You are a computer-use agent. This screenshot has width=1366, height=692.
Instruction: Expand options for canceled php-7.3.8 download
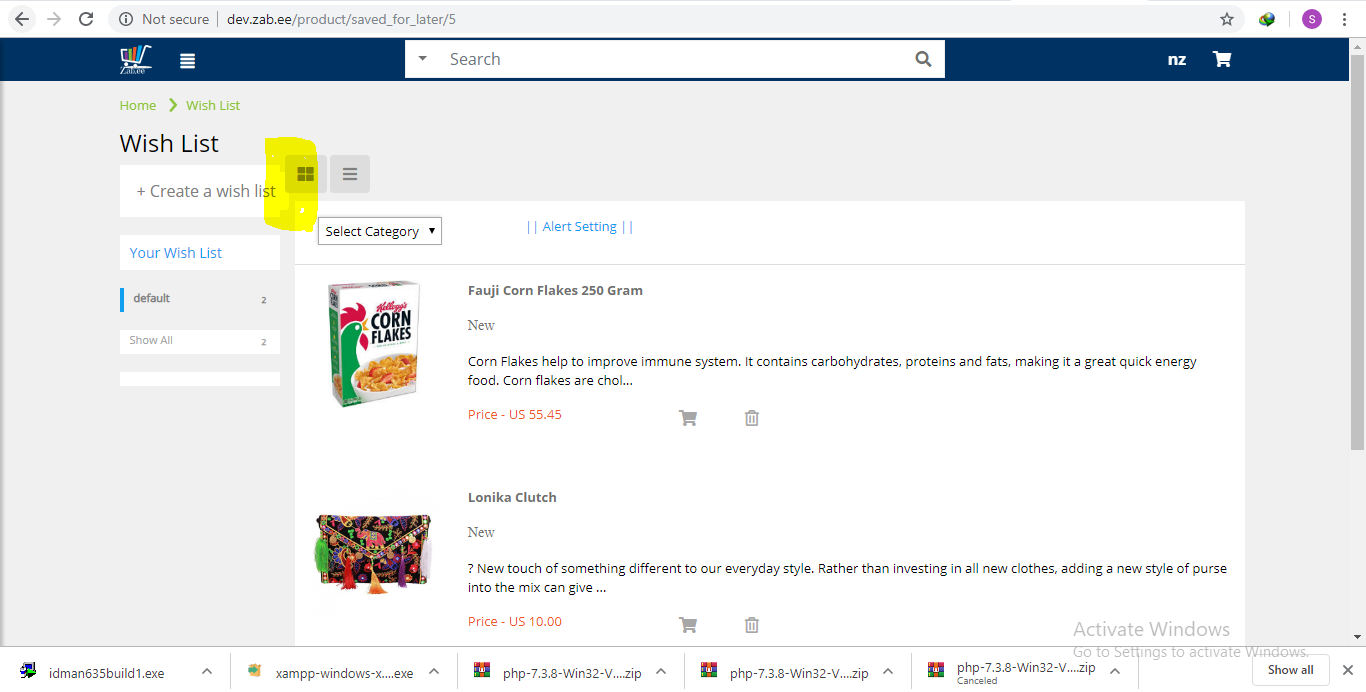click(1115, 672)
